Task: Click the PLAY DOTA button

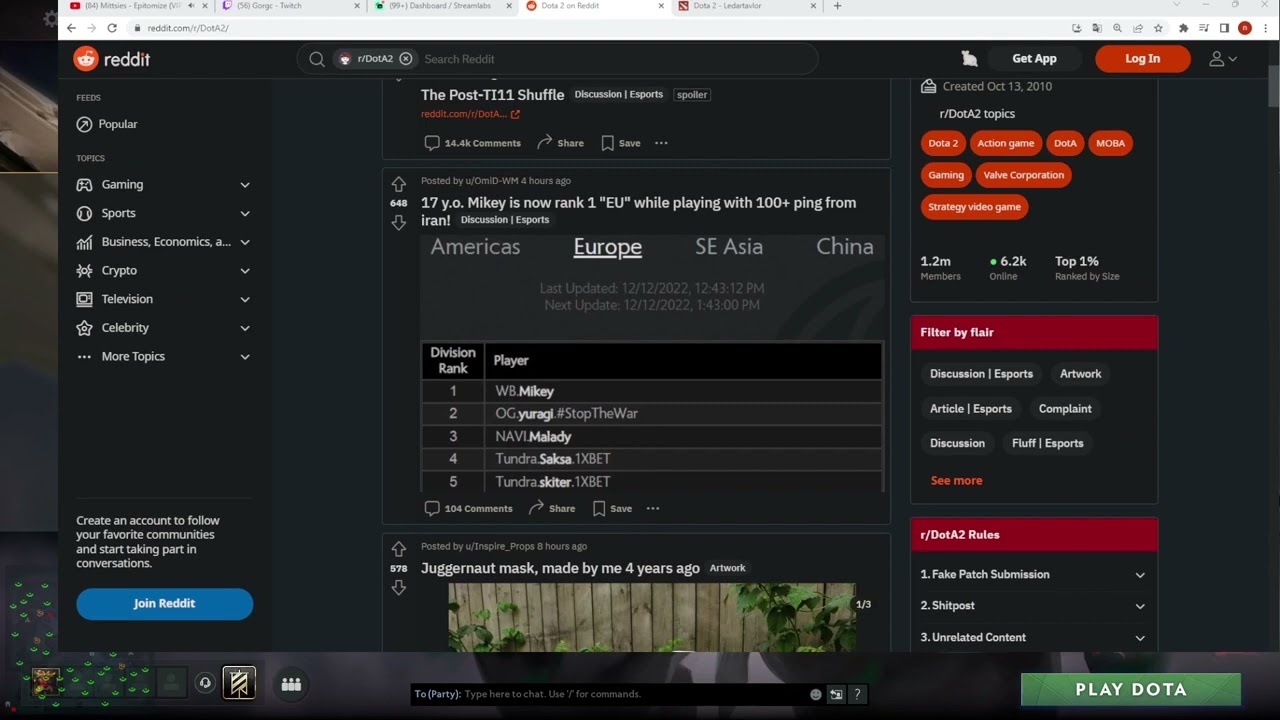Action: 1131,689
